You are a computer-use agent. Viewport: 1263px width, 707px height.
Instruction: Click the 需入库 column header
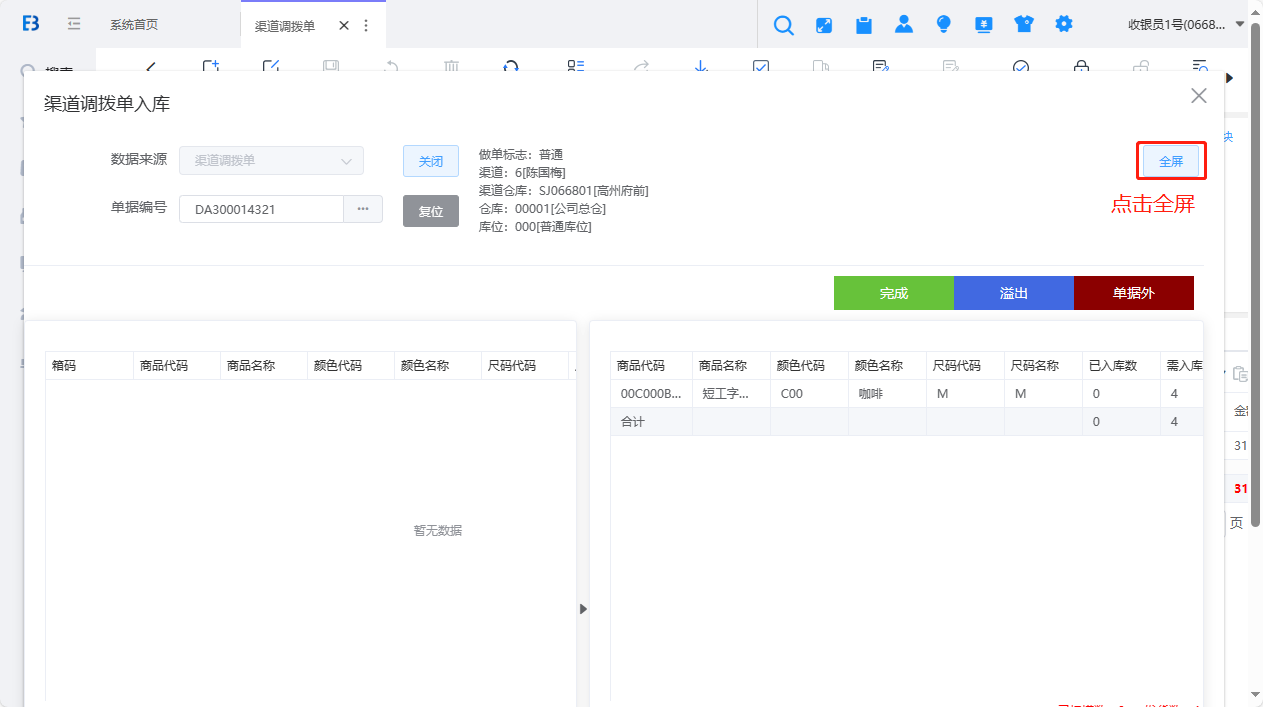pyautogui.click(x=1182, y=366)
